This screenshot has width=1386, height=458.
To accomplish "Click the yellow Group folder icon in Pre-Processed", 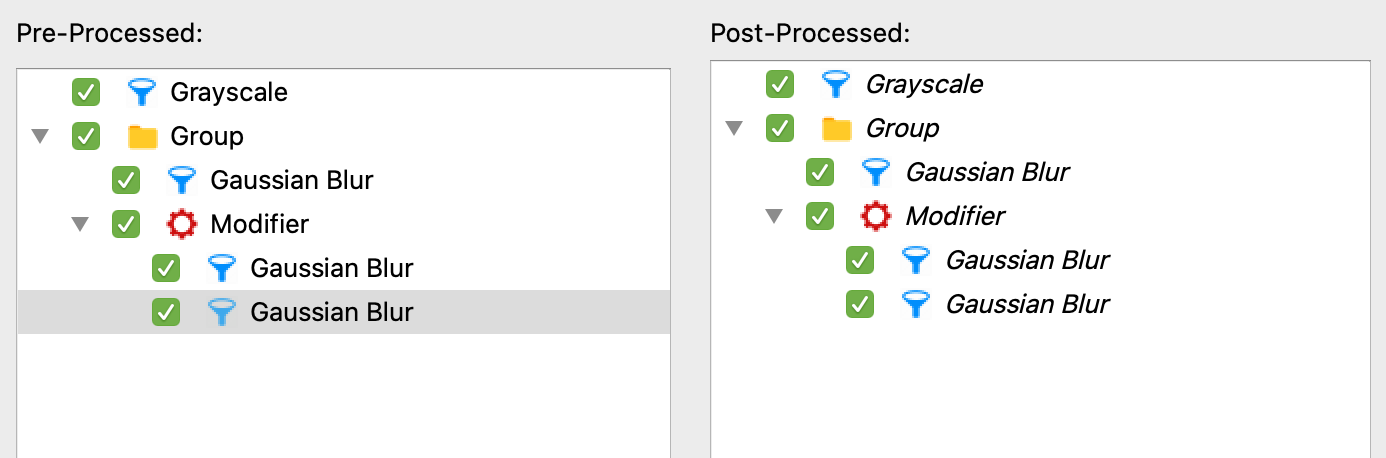I will (143, 137).
